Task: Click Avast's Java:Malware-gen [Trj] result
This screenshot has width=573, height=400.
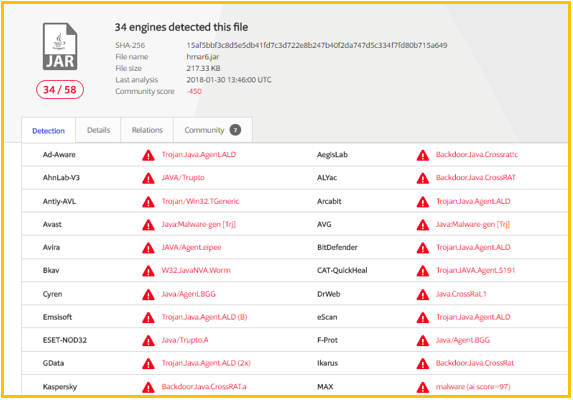Action: [199, 224]
